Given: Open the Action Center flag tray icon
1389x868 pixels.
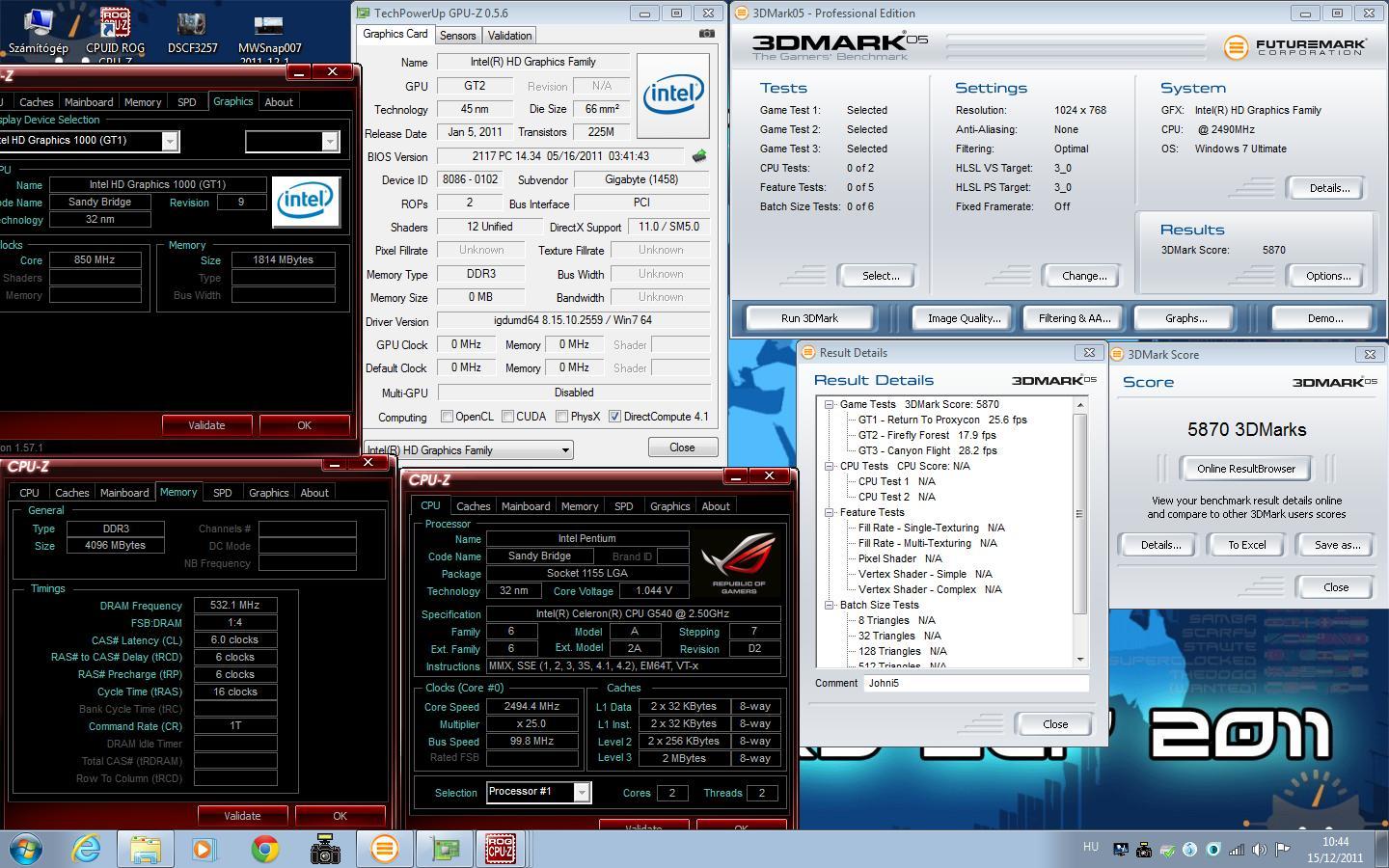Looking at the screenshot, I should 1283,850.
